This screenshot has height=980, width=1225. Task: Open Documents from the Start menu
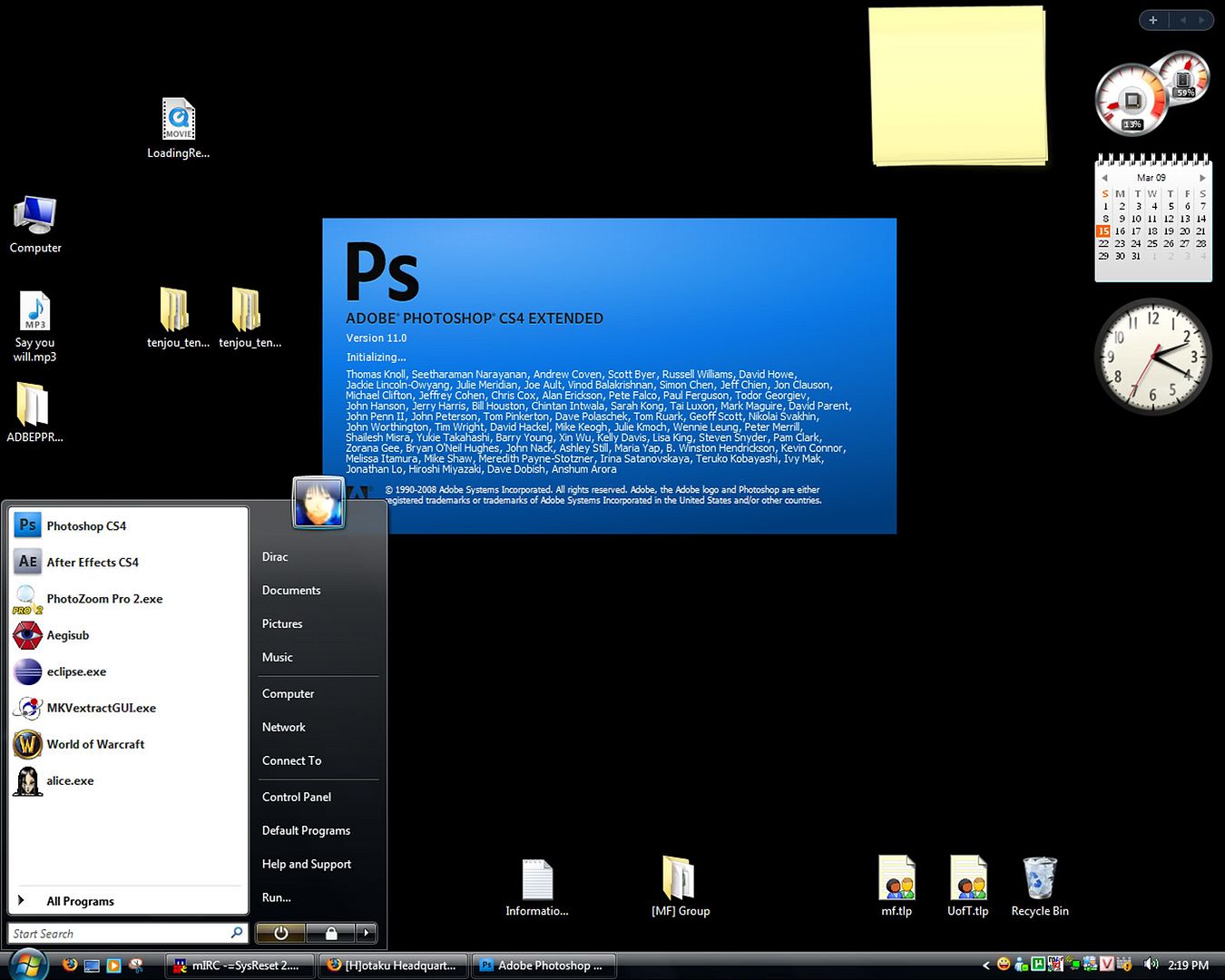click(x=318, y=591)
